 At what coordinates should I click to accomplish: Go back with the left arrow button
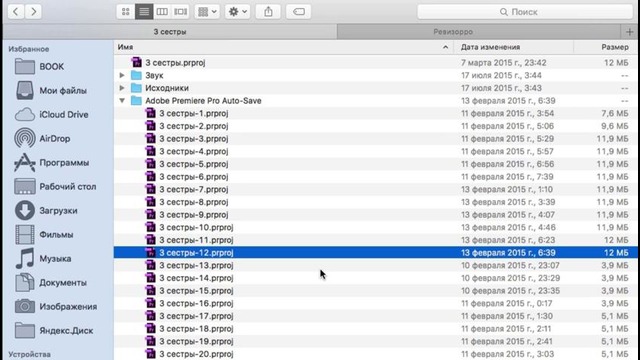click(16, 11)
